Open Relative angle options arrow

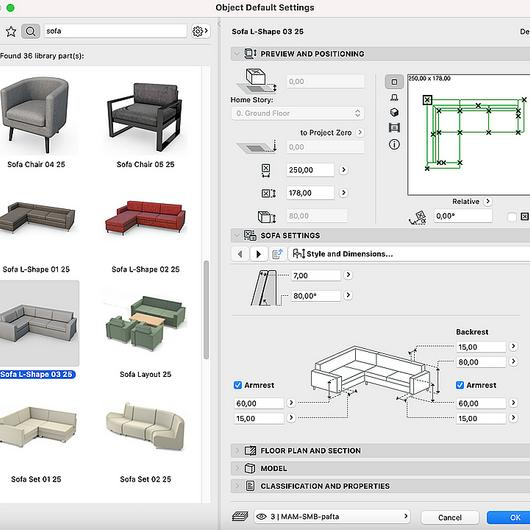coord(487,201)
